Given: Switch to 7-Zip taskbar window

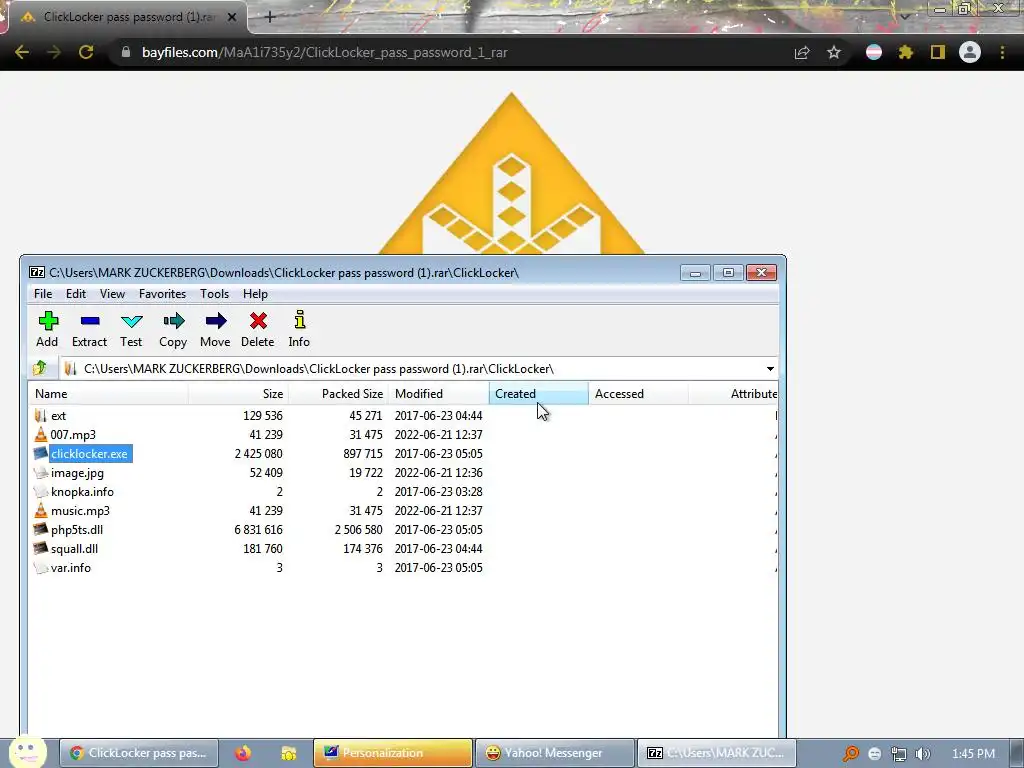Looking at the screenshot, I should click(717, 753).
